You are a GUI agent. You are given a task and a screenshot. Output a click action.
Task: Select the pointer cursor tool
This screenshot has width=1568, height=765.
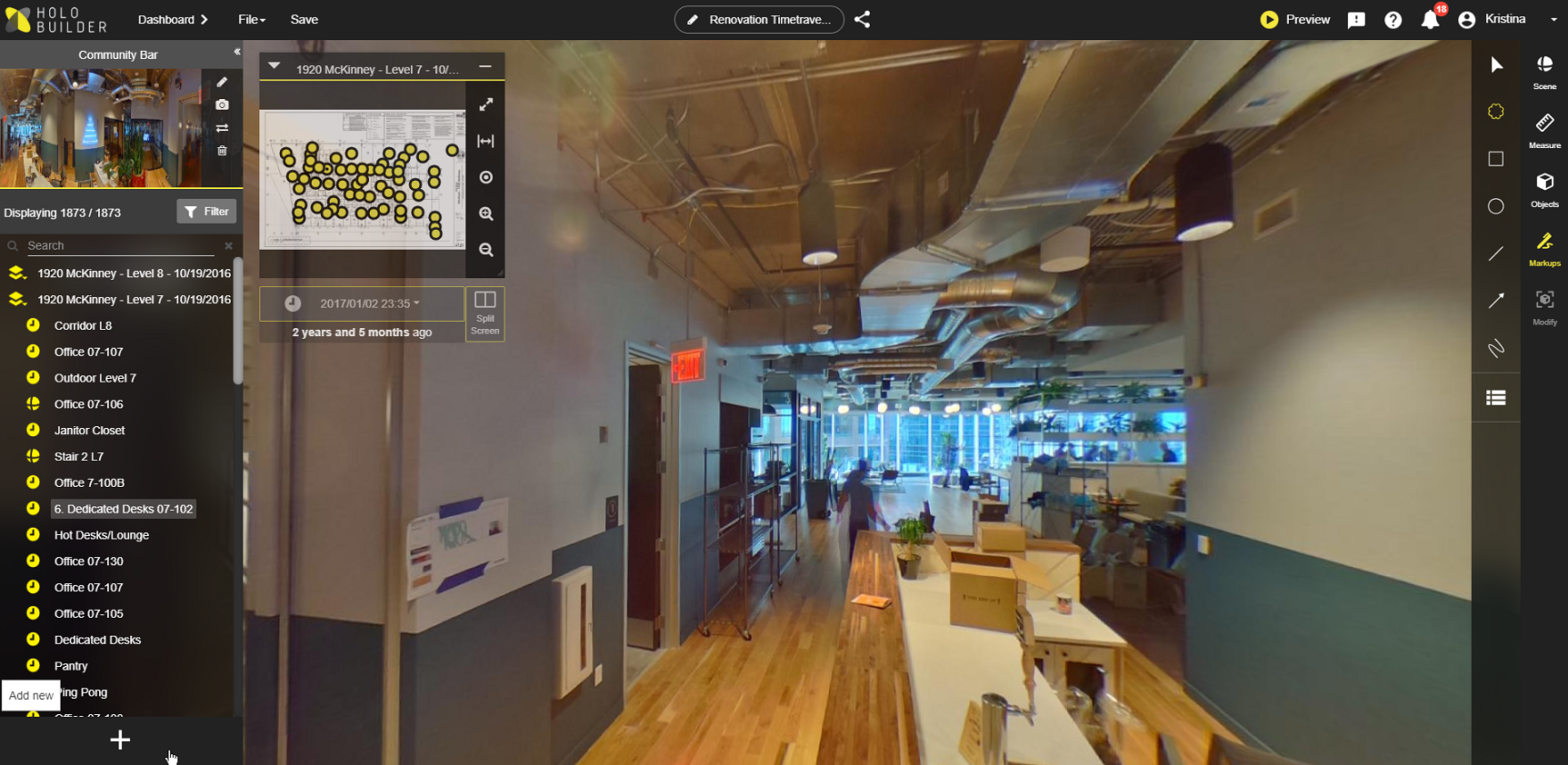coord(1496,65)
